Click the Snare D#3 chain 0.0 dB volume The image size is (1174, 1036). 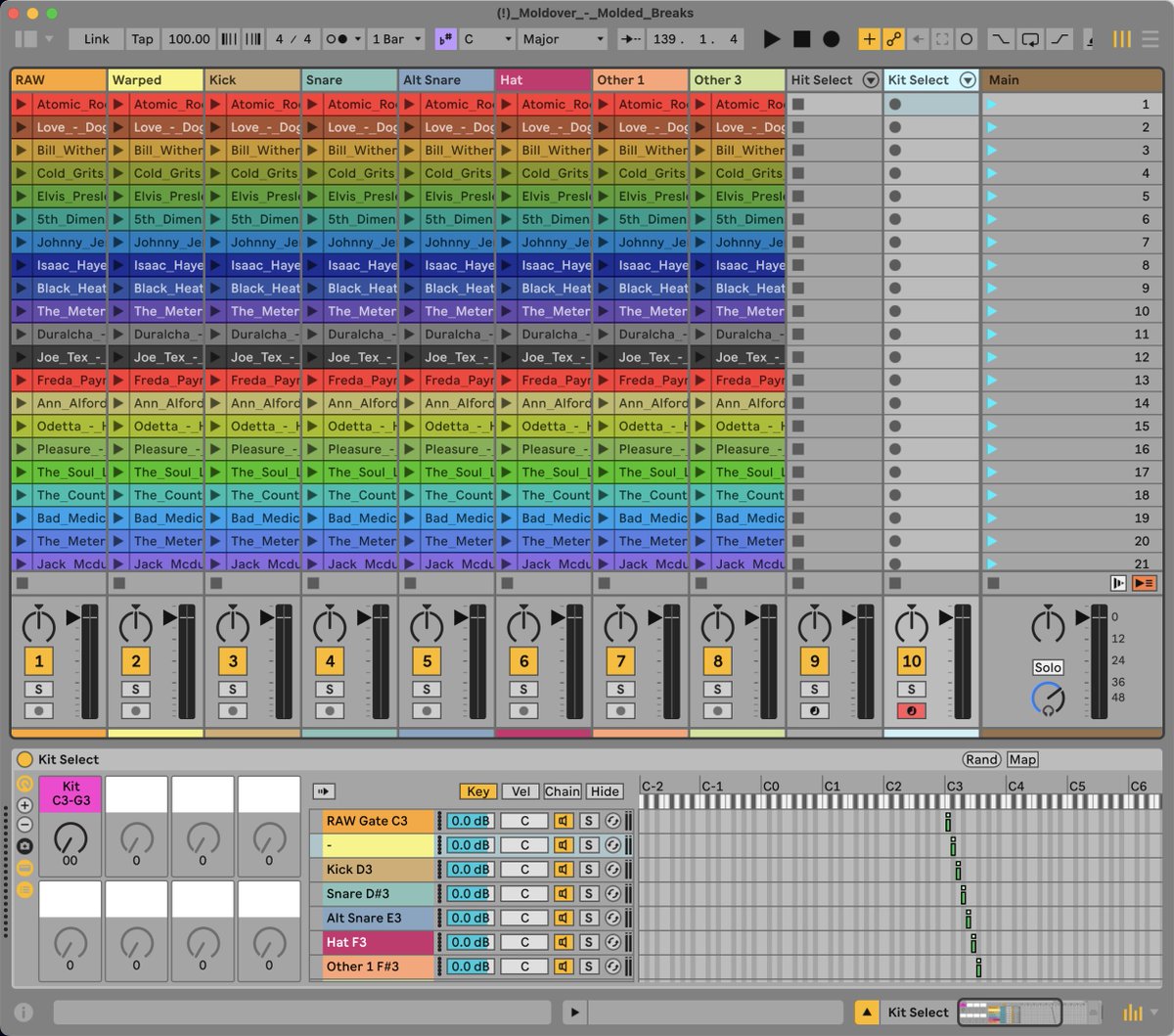(471, 893)
